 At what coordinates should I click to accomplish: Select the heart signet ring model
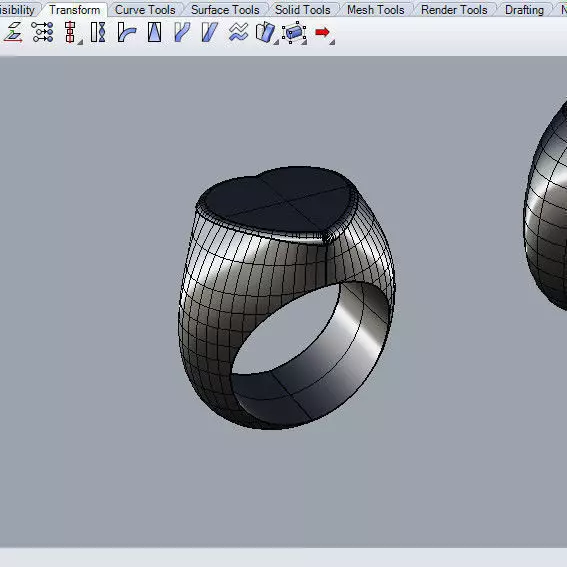click(x=286, y=298)
